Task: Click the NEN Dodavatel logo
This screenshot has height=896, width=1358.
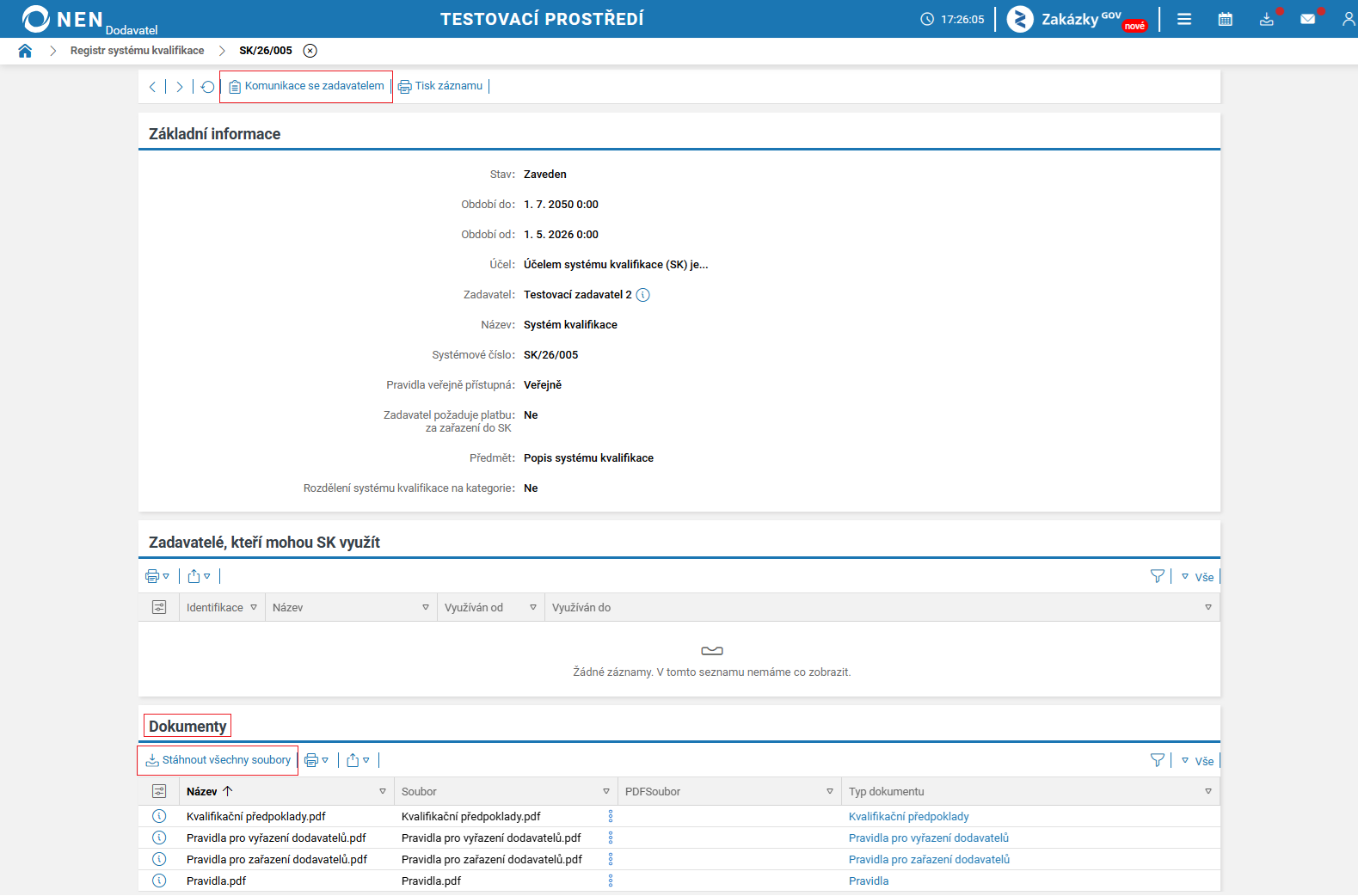Action: [x=89, y=19]
